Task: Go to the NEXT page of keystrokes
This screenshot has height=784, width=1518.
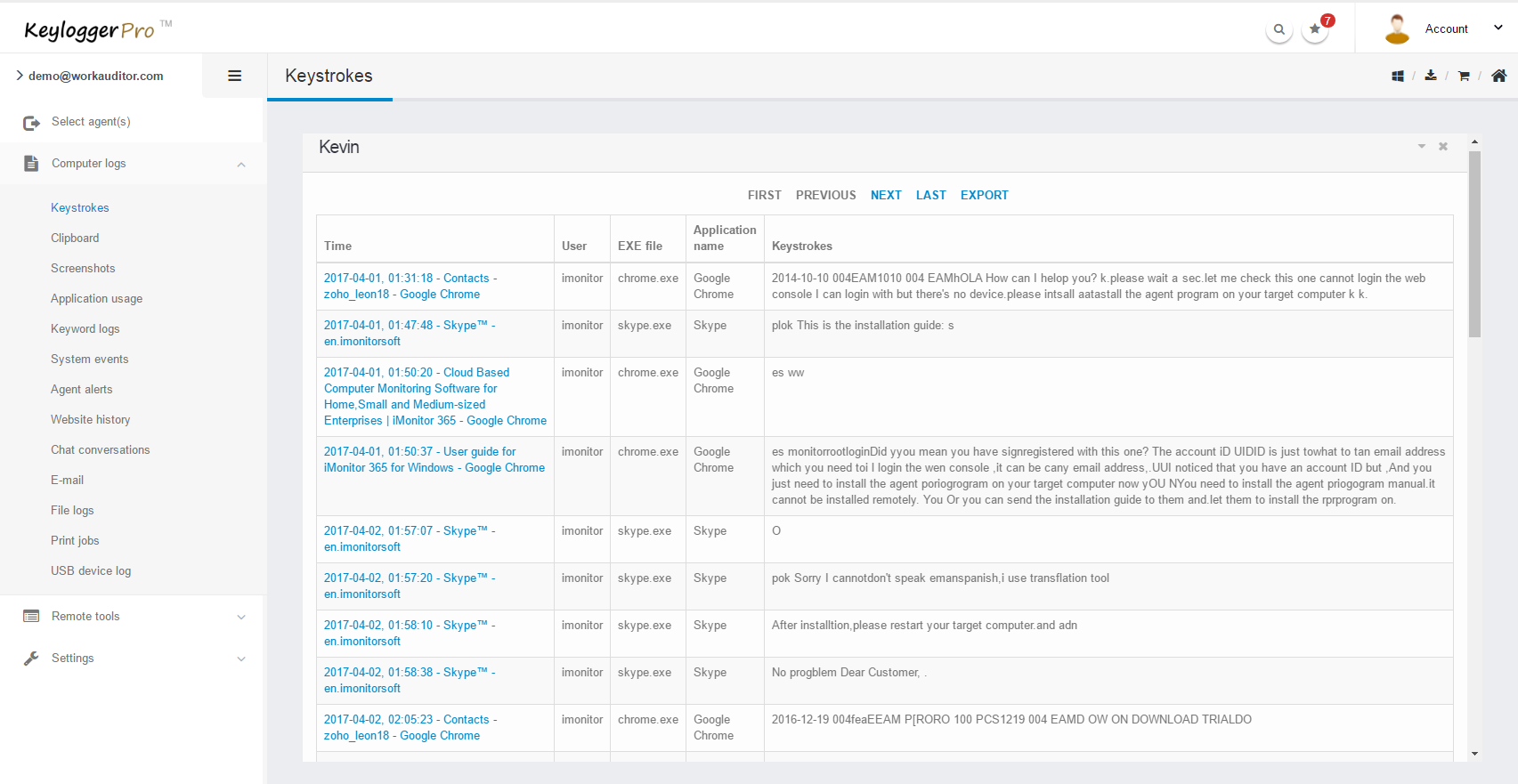Action: click(886, 196)
